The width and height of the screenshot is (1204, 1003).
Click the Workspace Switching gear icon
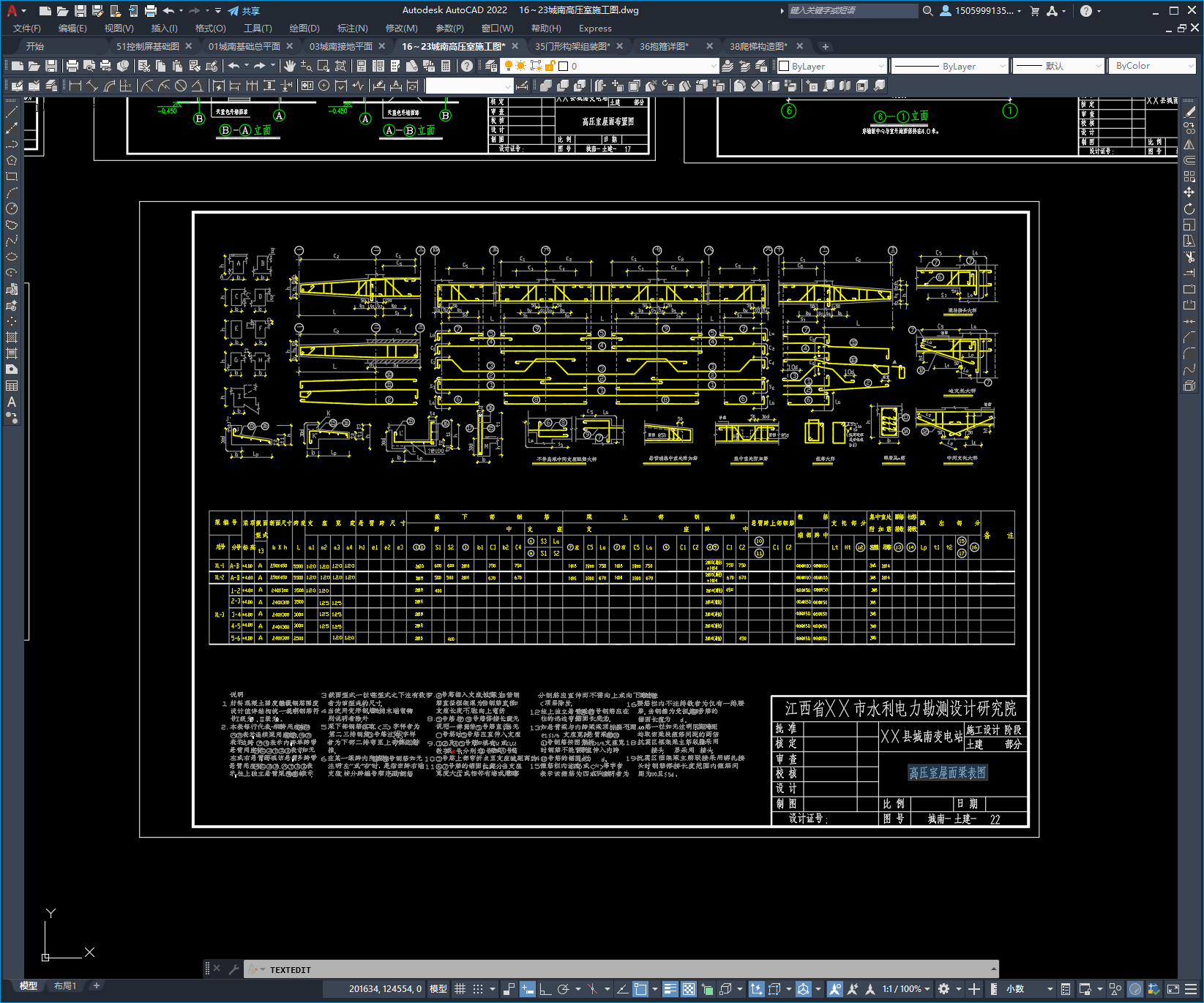point(944,989)
